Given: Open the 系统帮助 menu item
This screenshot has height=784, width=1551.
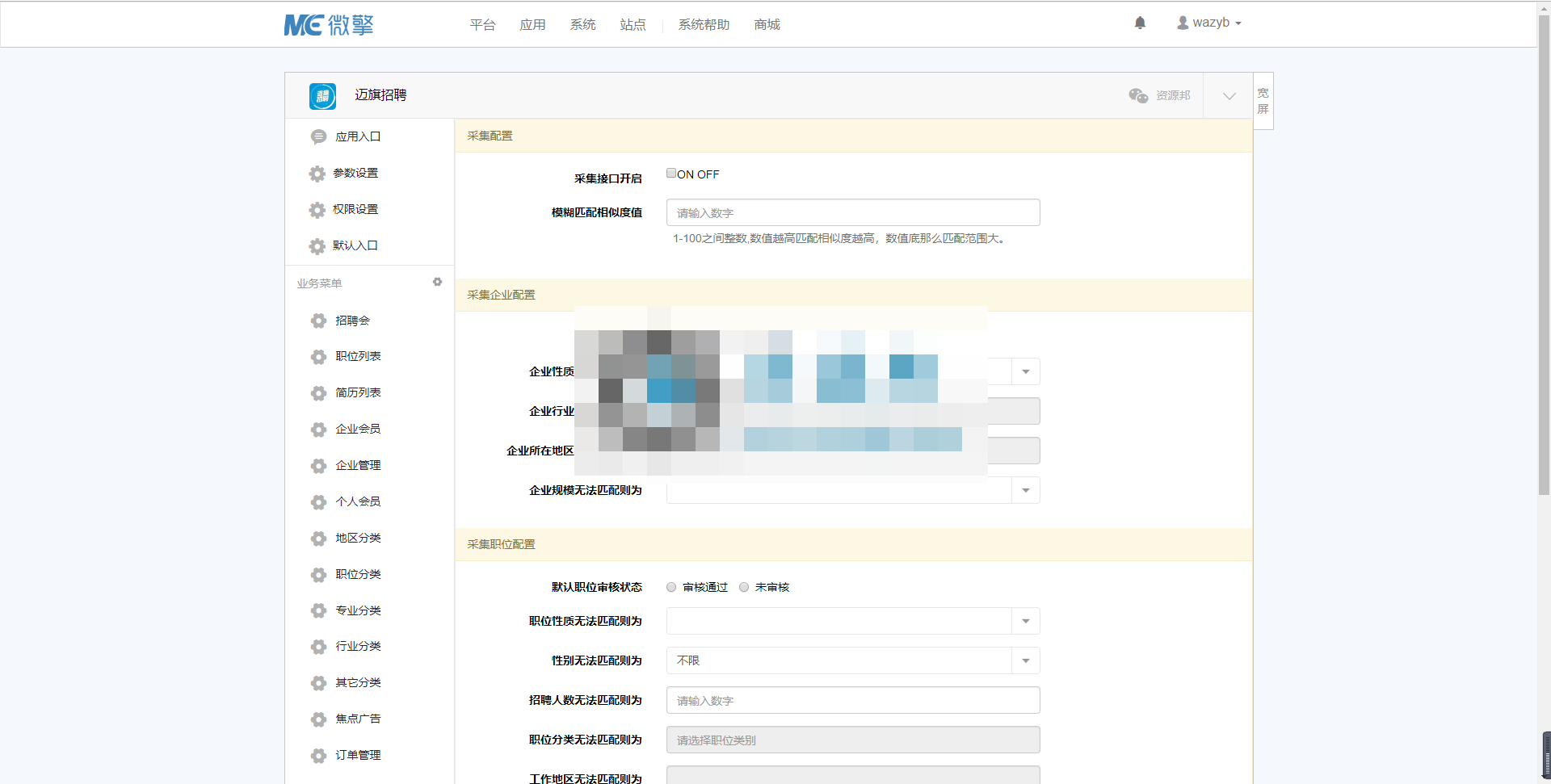Looking at the screenshot, I should (704, 25).
